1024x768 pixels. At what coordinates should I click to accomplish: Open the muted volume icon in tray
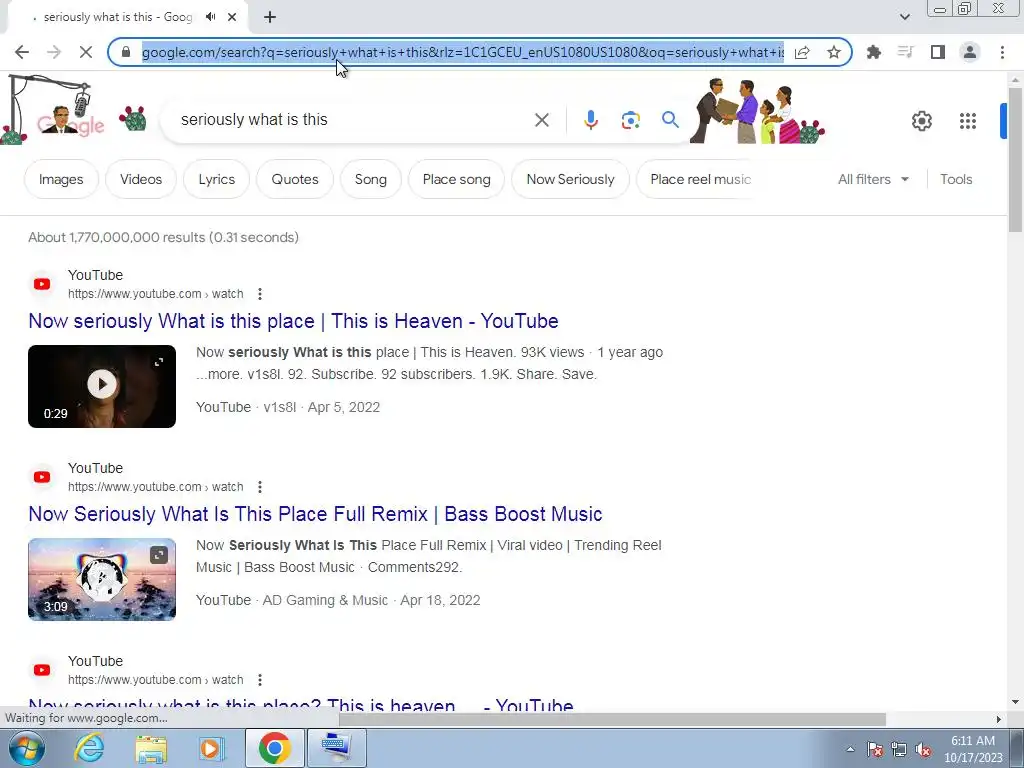pyautogui.click(x=923, y=749)
